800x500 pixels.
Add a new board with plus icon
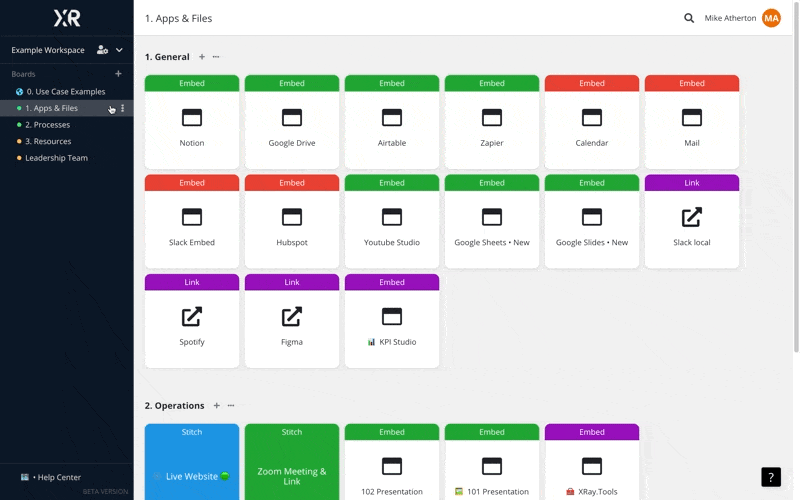(118, 74)
